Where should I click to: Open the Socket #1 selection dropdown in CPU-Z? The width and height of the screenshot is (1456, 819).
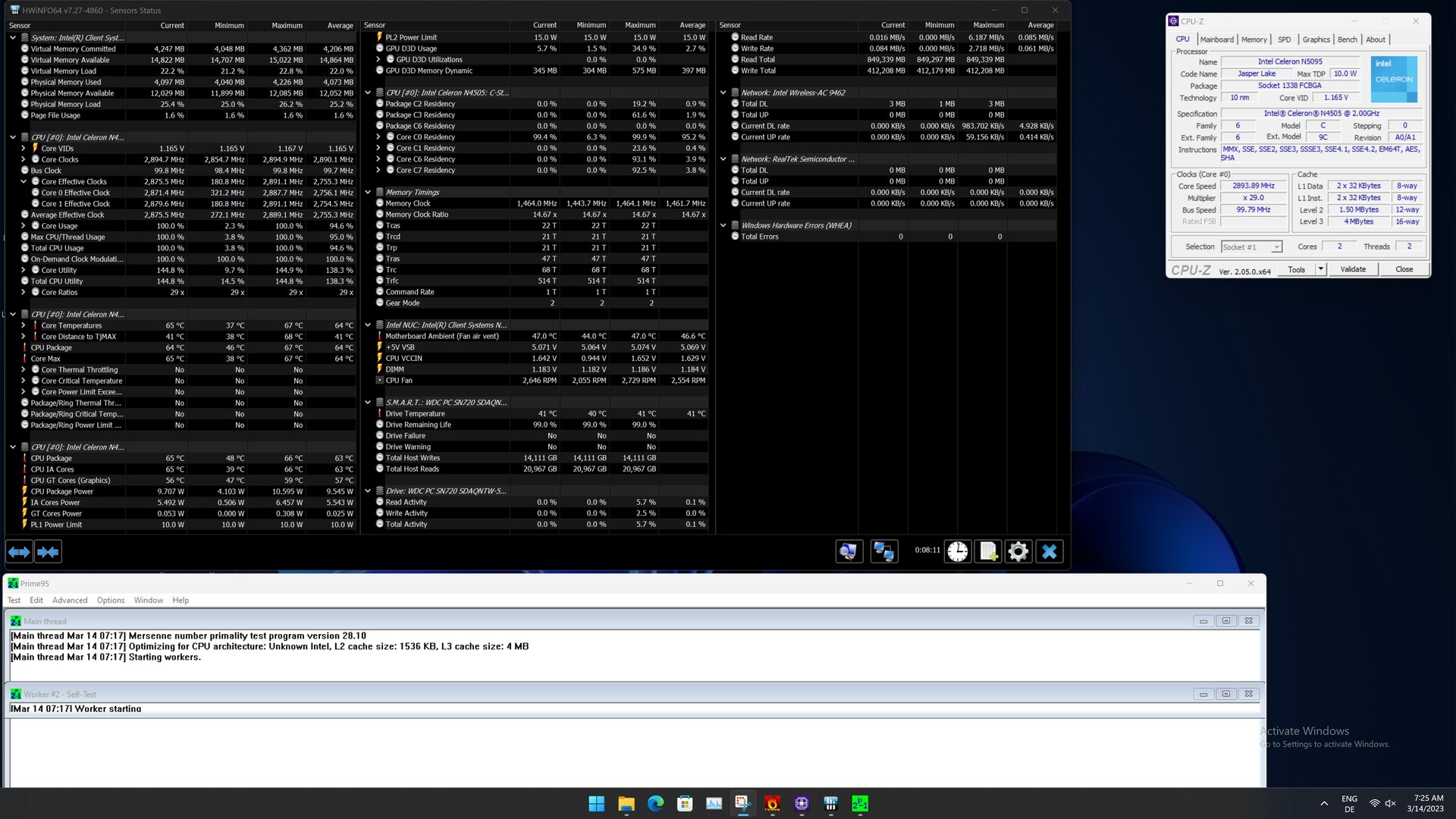(x=1276, y=247)
